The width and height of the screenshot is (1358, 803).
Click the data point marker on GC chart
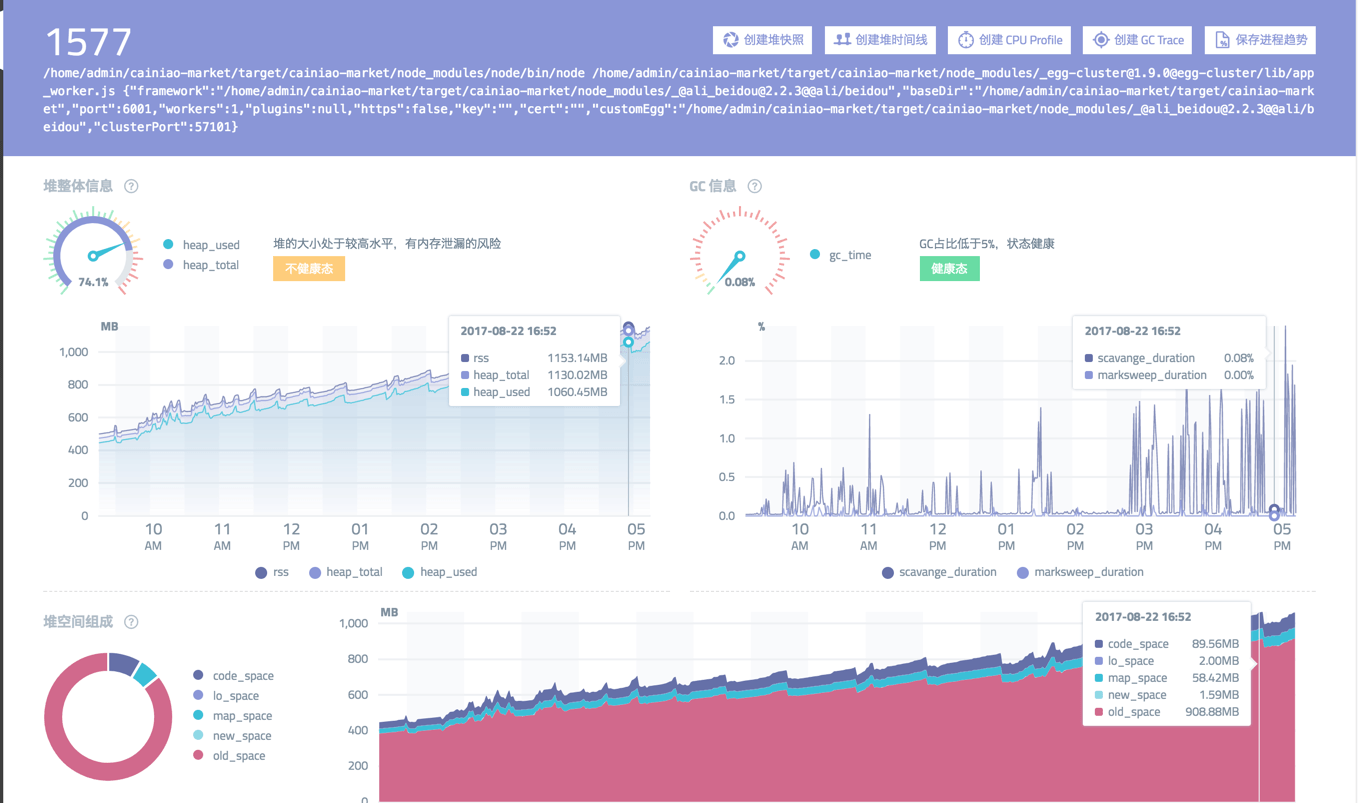click(x=1274, y=513)
